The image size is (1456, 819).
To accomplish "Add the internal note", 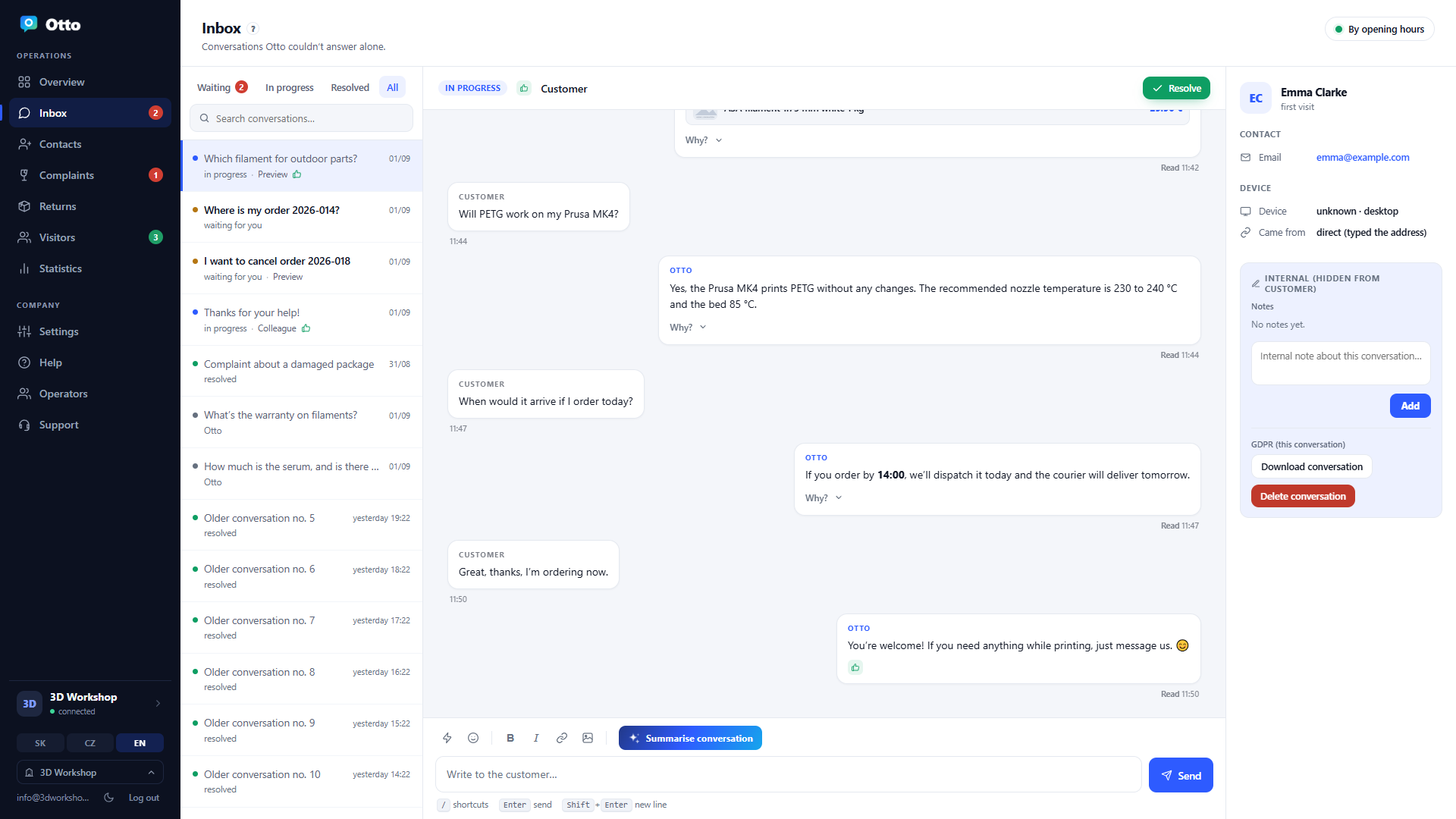I will (1410, 406).
